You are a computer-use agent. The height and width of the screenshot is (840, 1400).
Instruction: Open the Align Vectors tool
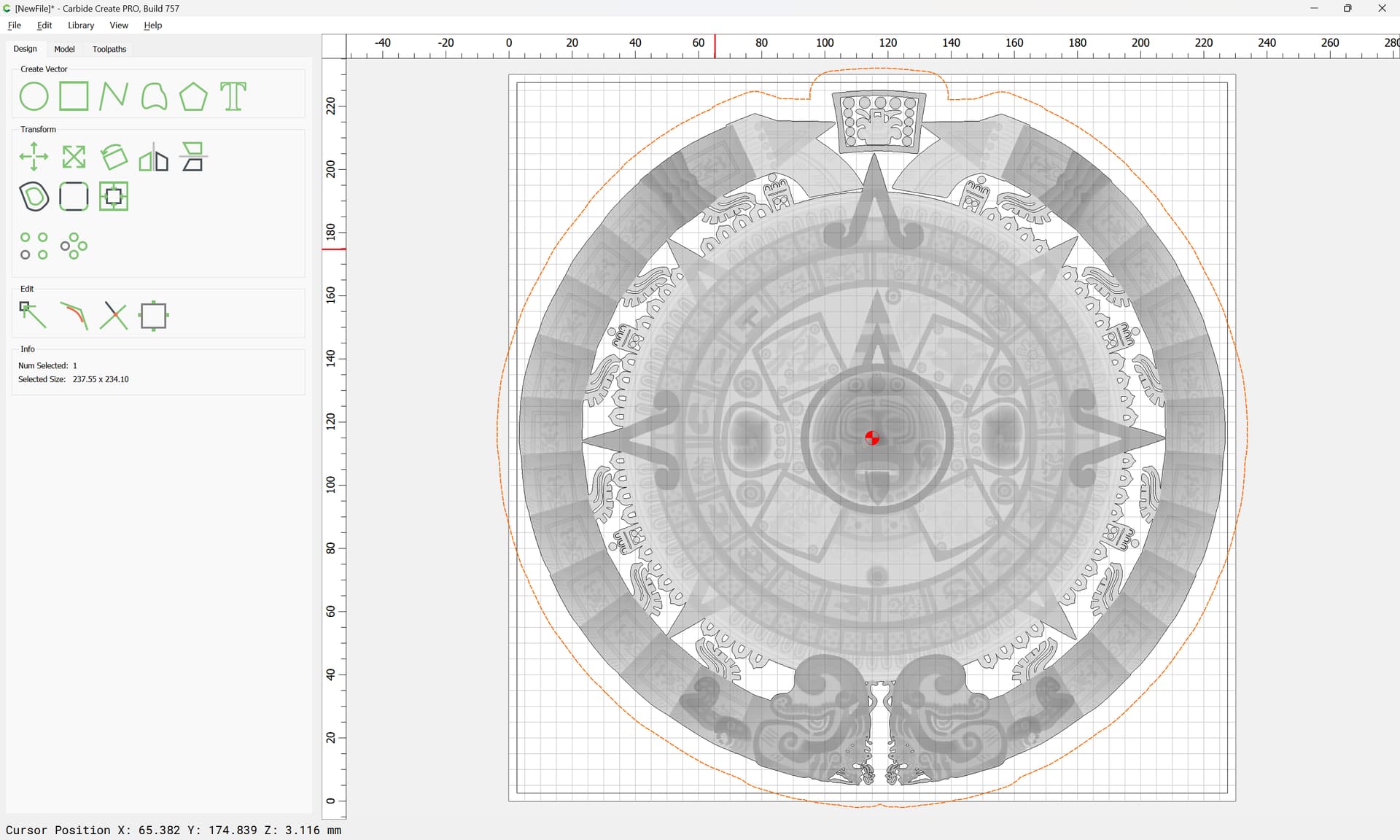[193, 157]
